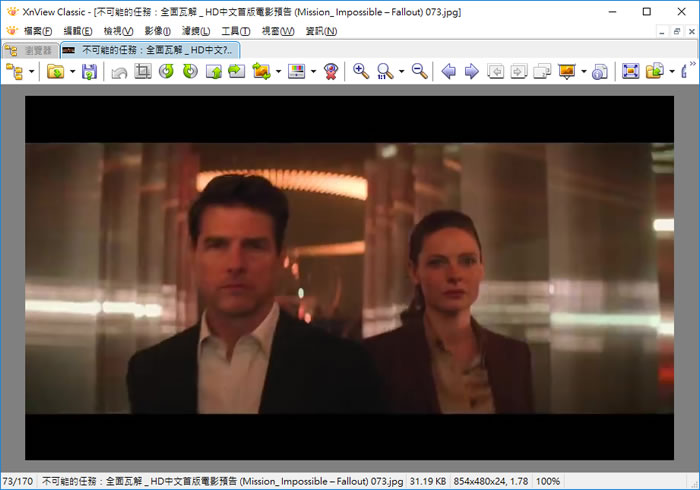Viewport: 700px width, 490px height.
Task: Click the 854x480x24, 1.78 dimensions text
Action: pos(491,482)
